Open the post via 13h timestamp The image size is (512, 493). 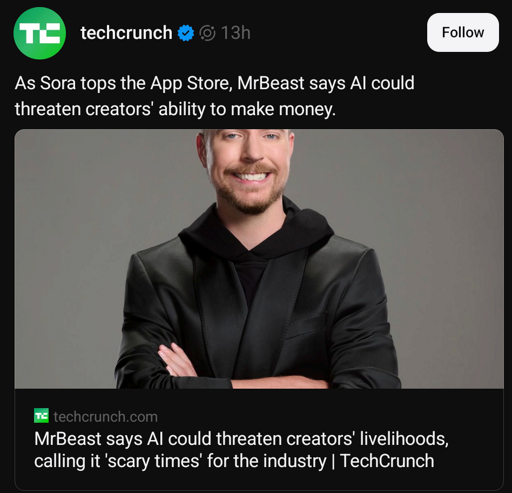[x=235, y=33]
